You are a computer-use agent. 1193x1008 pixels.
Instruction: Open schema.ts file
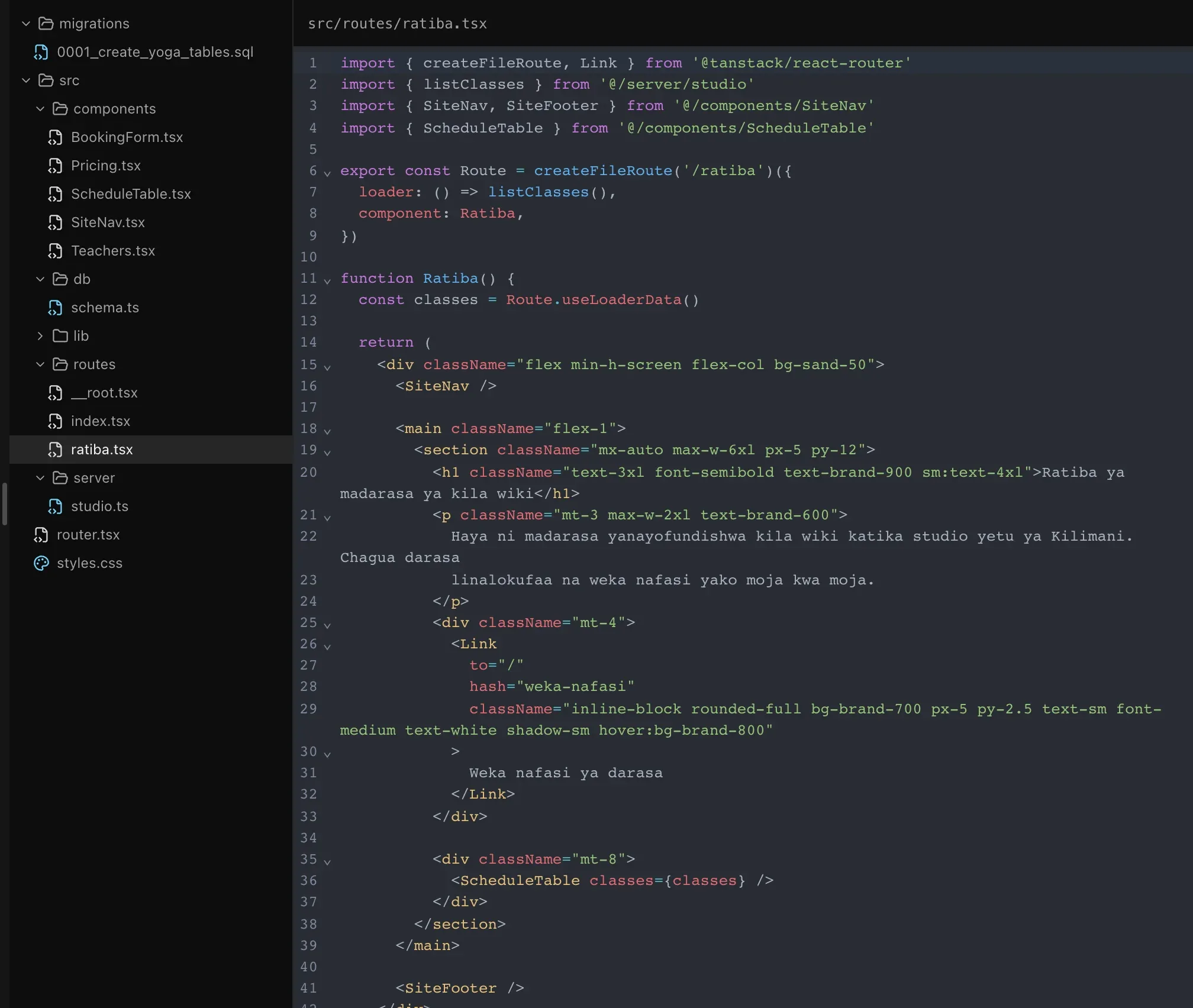click(151, 308)
